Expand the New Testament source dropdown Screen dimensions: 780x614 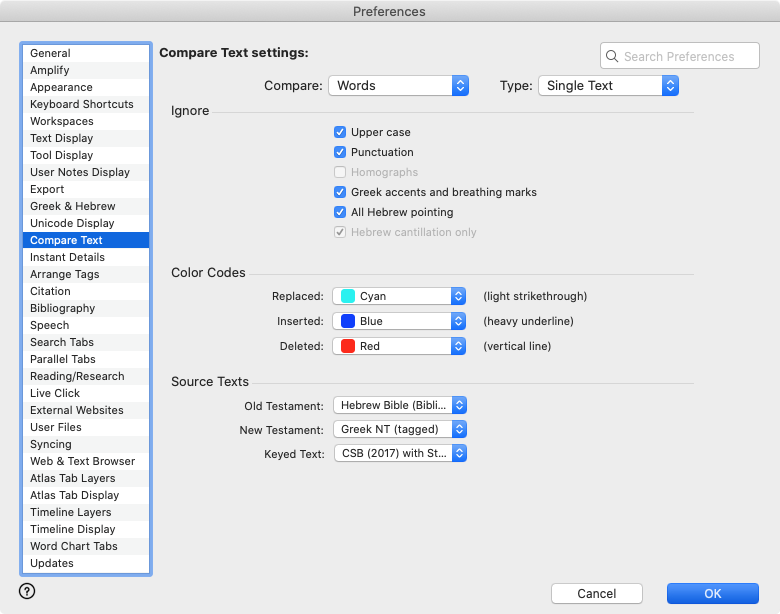(399, 429)
